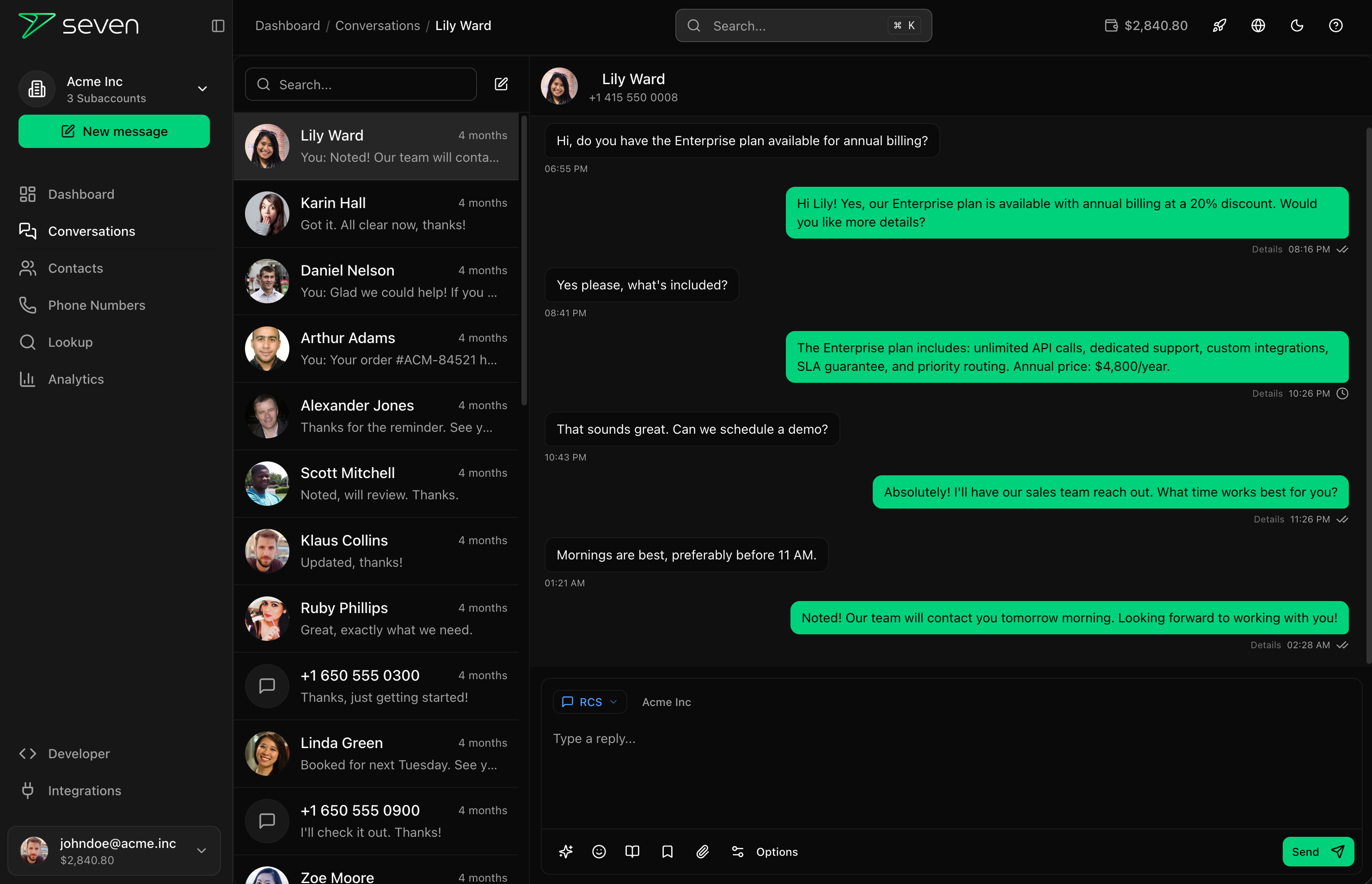Image resolution: width=1372 pixels, height=884 pixels.
Task: Collapse the sidebar panel icon
Action: coord(217,26)
